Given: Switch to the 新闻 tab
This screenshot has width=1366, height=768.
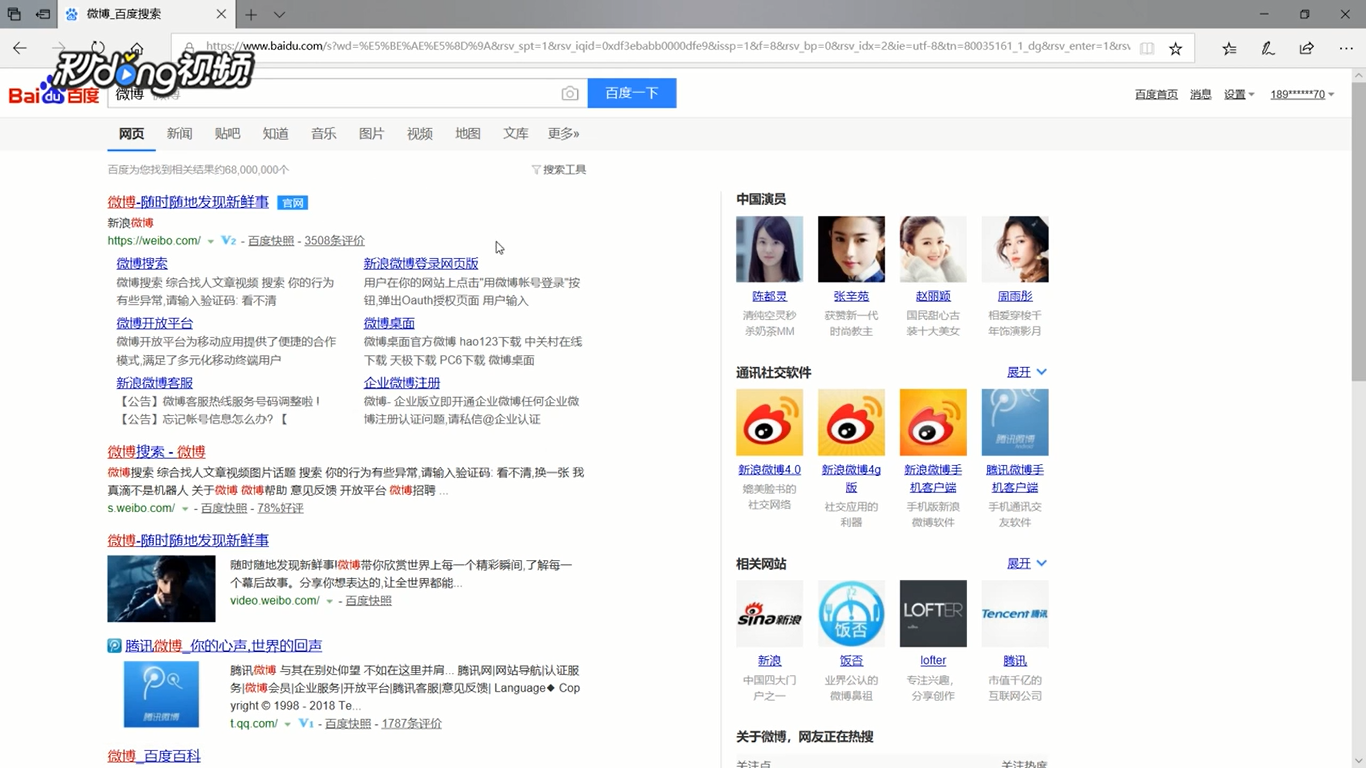Looking at the screenshot, I should [179, 133].
